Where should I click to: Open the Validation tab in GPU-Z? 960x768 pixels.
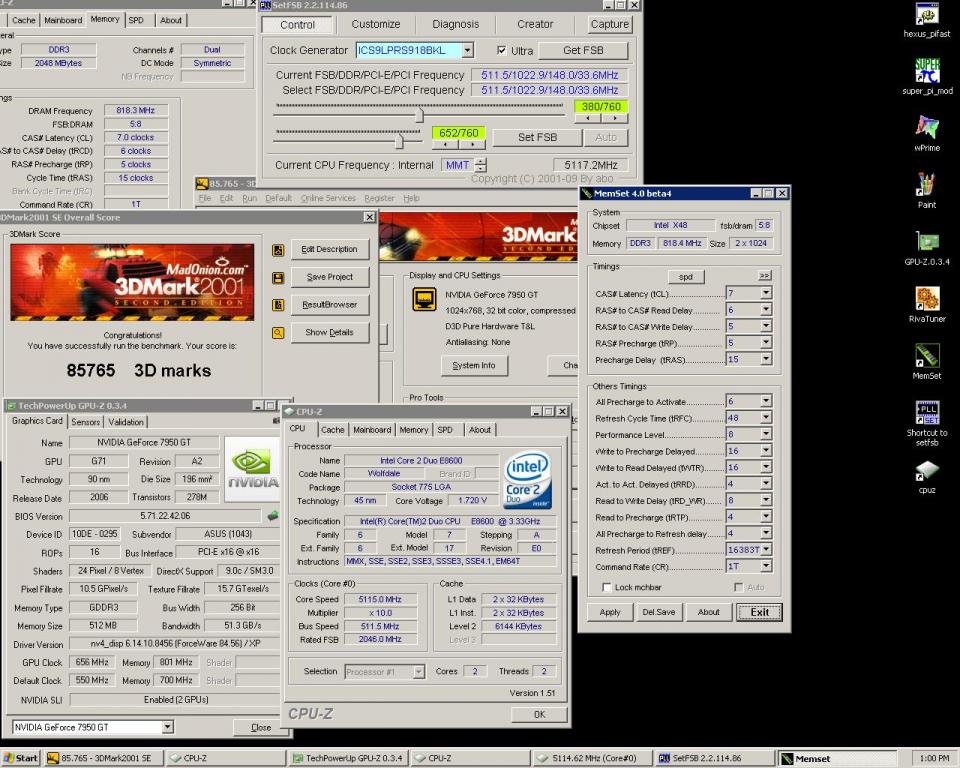pos(126,422)
